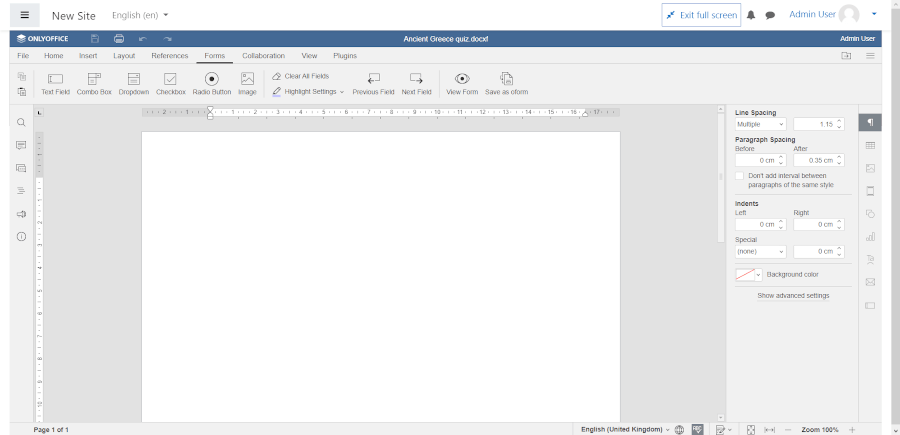Viewport: 900px width, 435px height.
Task: Click the undo arrow icon
Action: coord(143,39)
